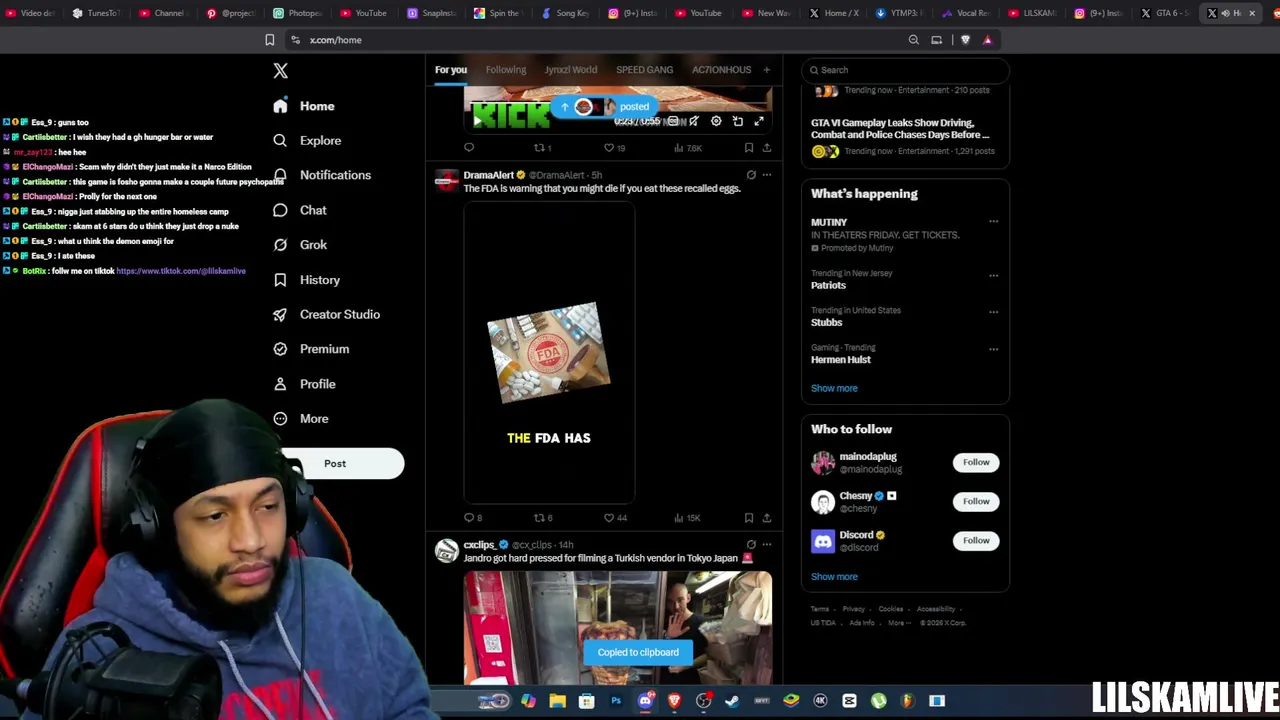Open more options on cxclips_ post
Image resolution: width=1280 pixels, height=720 pixels.
(x=767, y=545)
